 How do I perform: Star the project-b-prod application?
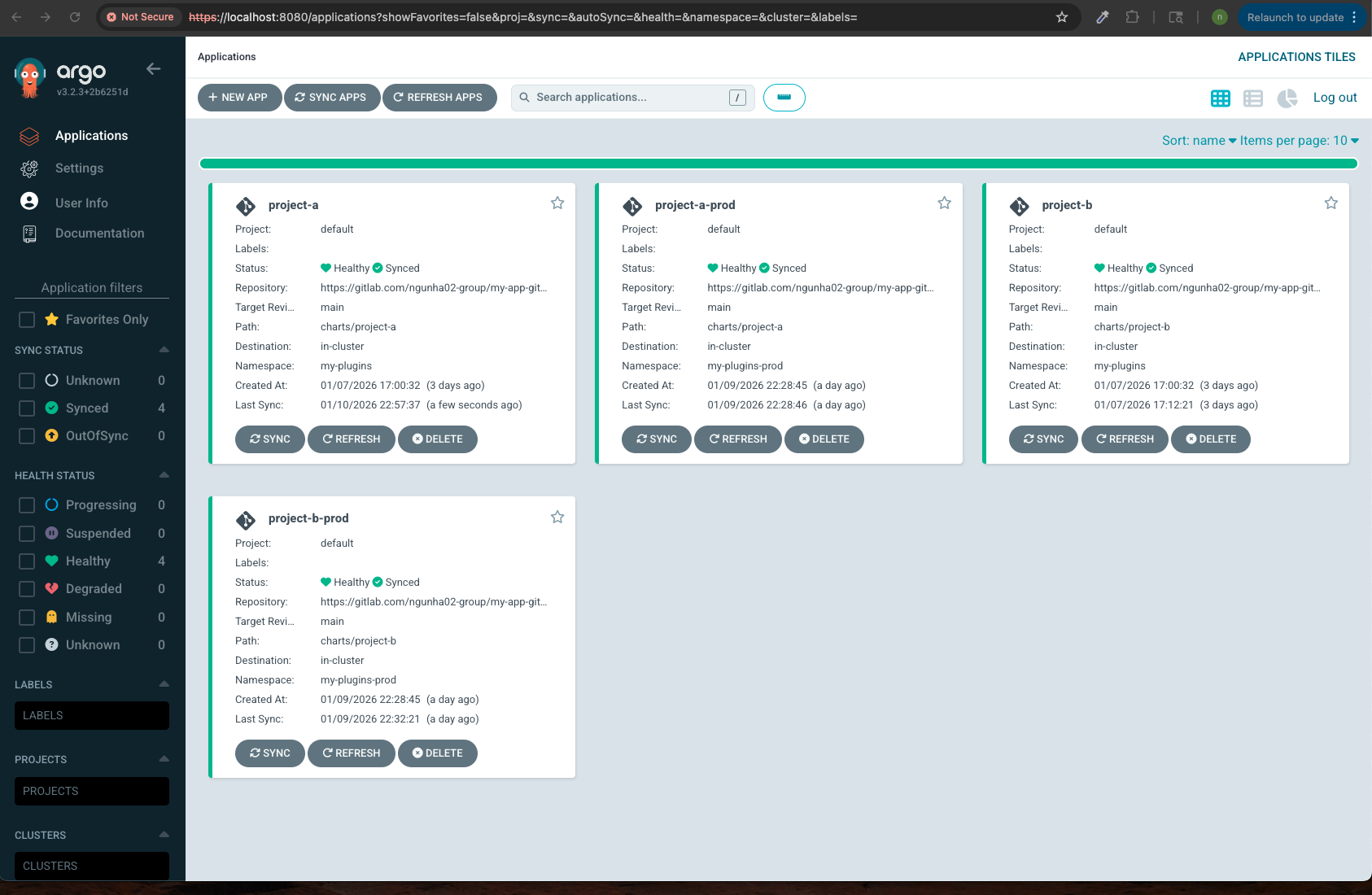tap(557, 517)
